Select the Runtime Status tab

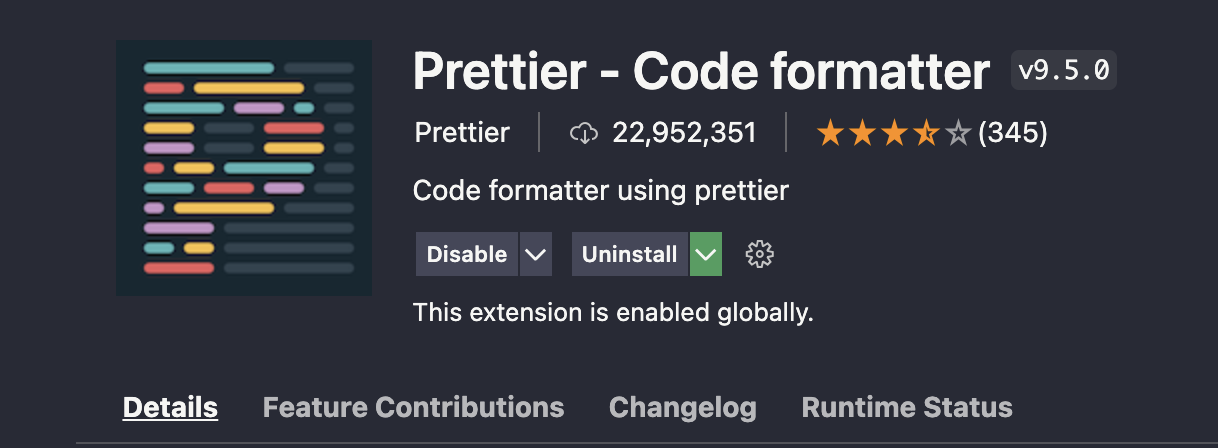point(907,407)
